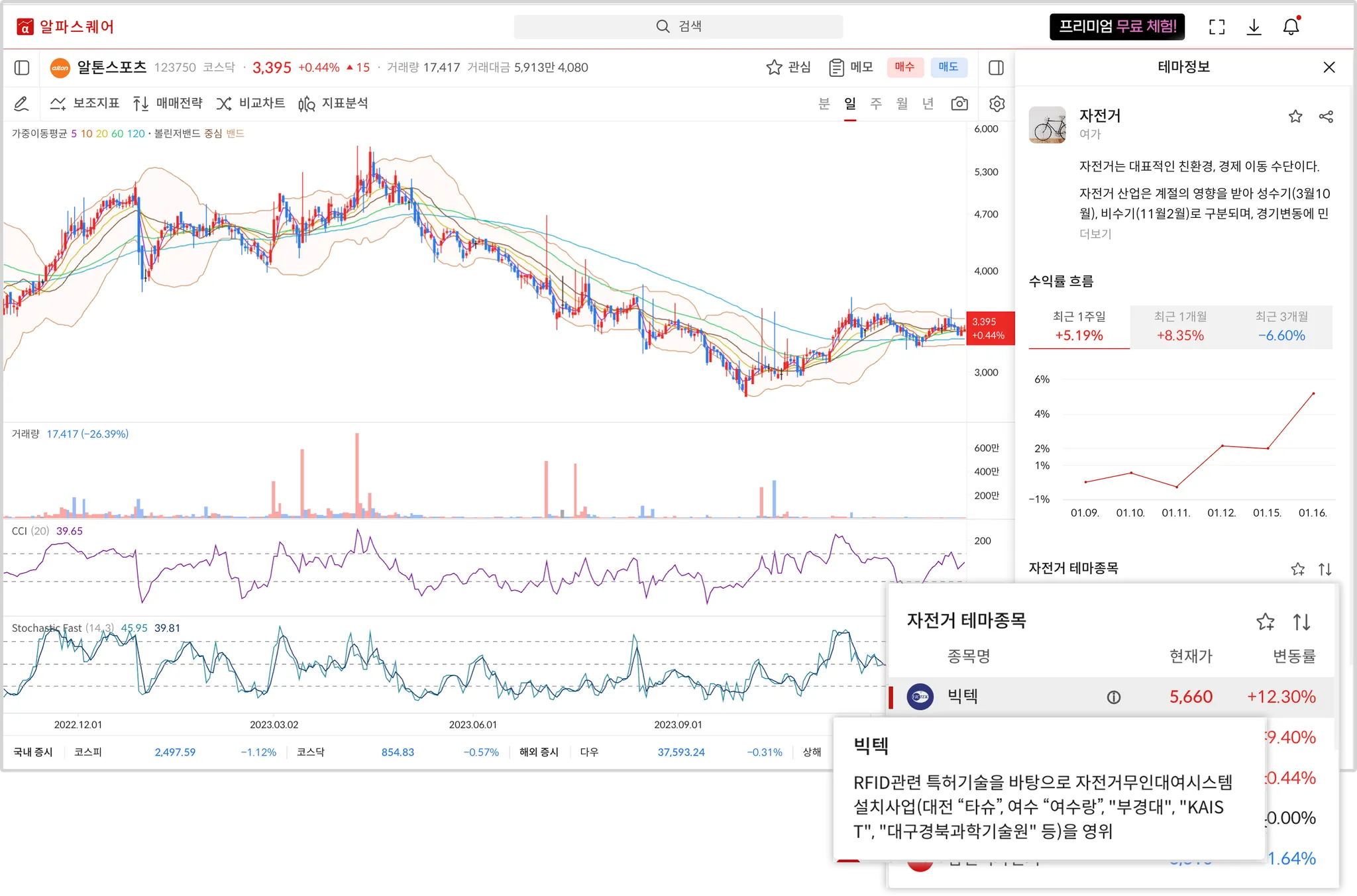This screenshot has height=896, width=1357.
Task: Add 알톤스포츠 to 관심 favorites
Action: pos(788,68)
